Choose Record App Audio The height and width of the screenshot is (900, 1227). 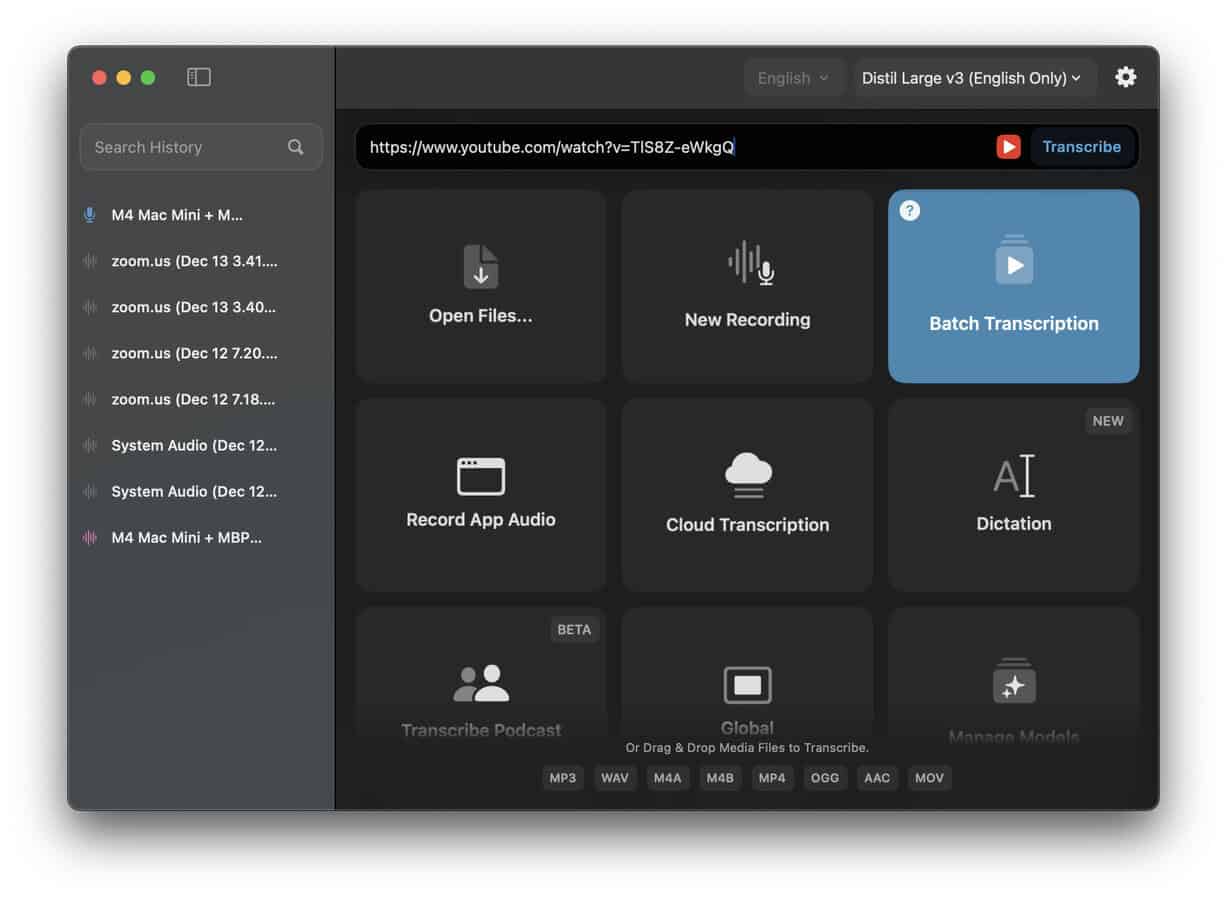pyautogui.click(x=481, y=494)
